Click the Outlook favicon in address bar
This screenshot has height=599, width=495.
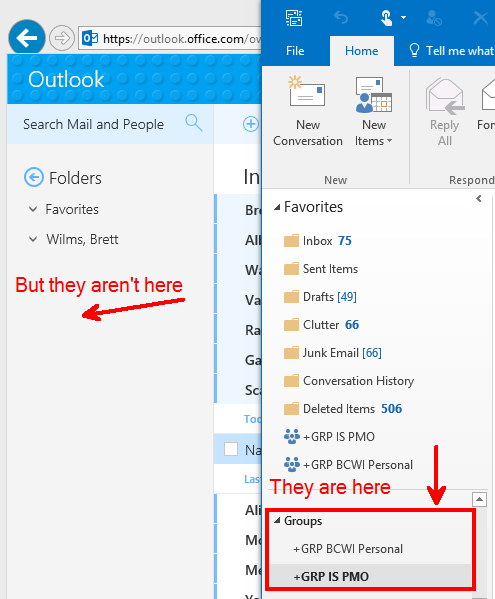[x=90, y=39]
